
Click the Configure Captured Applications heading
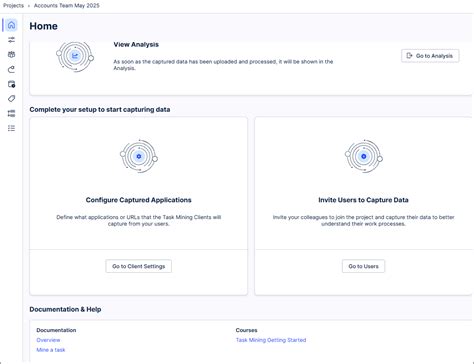pos(139,200)
